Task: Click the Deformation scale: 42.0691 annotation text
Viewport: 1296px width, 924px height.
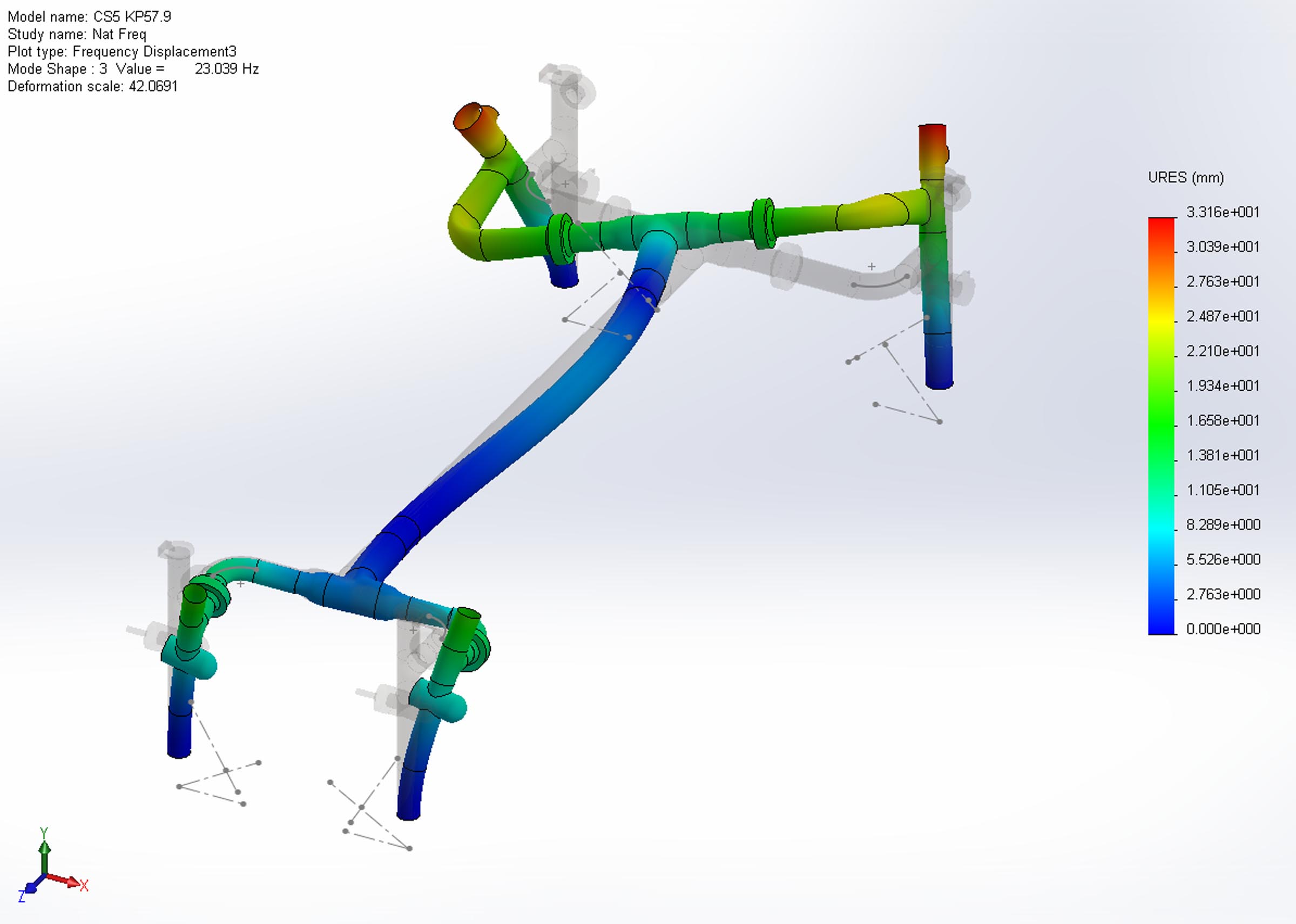Action: tap(91, 86)
